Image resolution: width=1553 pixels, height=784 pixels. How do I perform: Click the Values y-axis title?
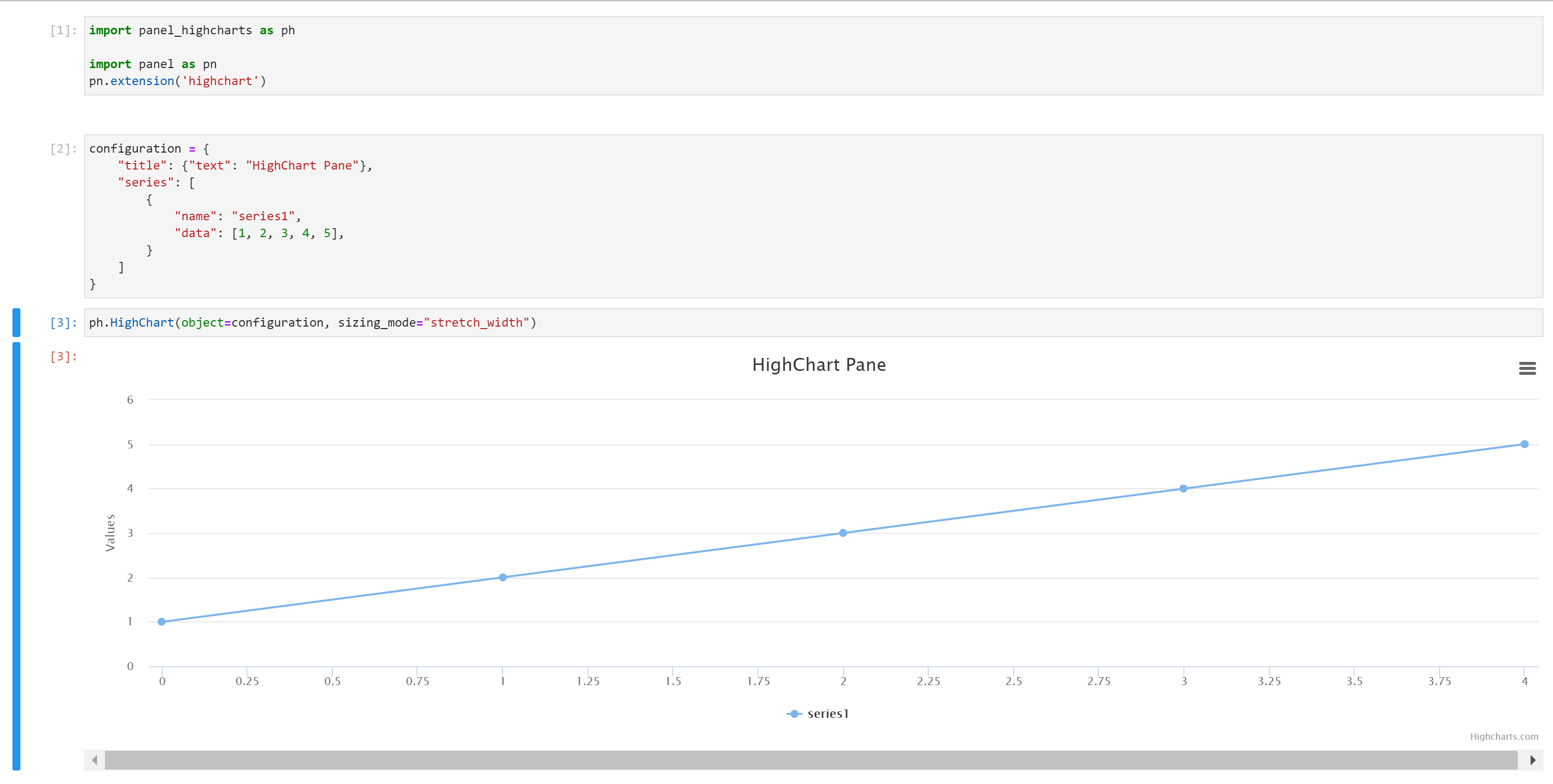pyautogui.click(x=110, y=533)
